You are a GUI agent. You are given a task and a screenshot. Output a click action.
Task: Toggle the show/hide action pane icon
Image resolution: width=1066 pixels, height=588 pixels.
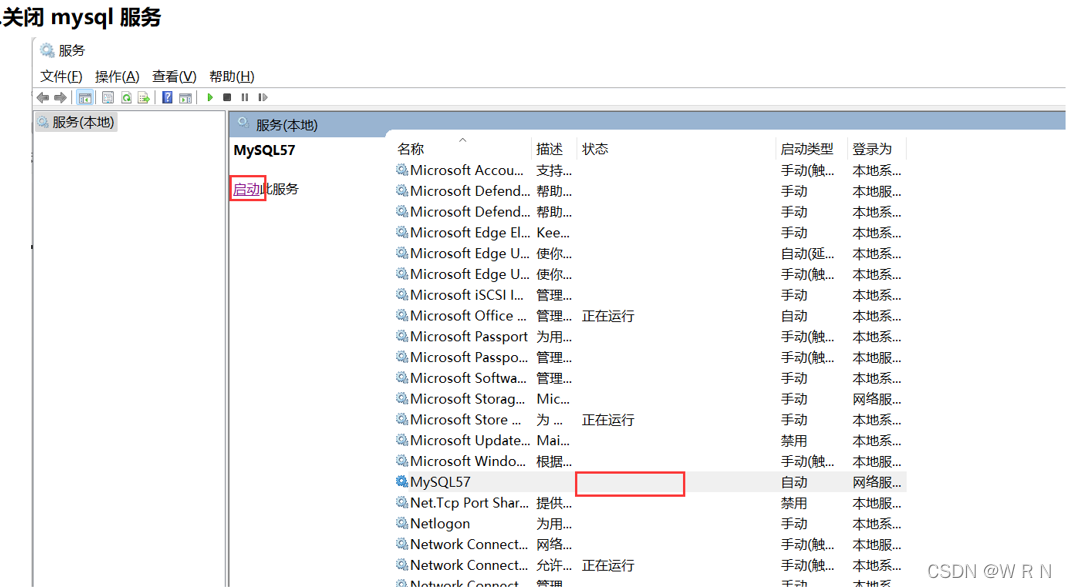[185, 98]
